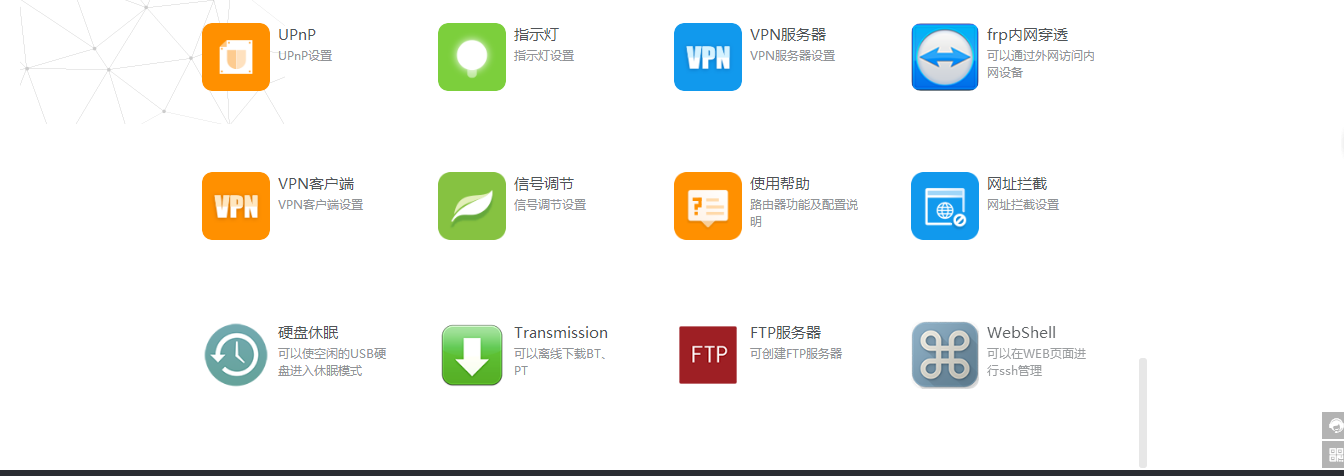Viewport: 1344px width, 476px height.
Task: Show the QR code floating button
Action: tap(1333, 453)
